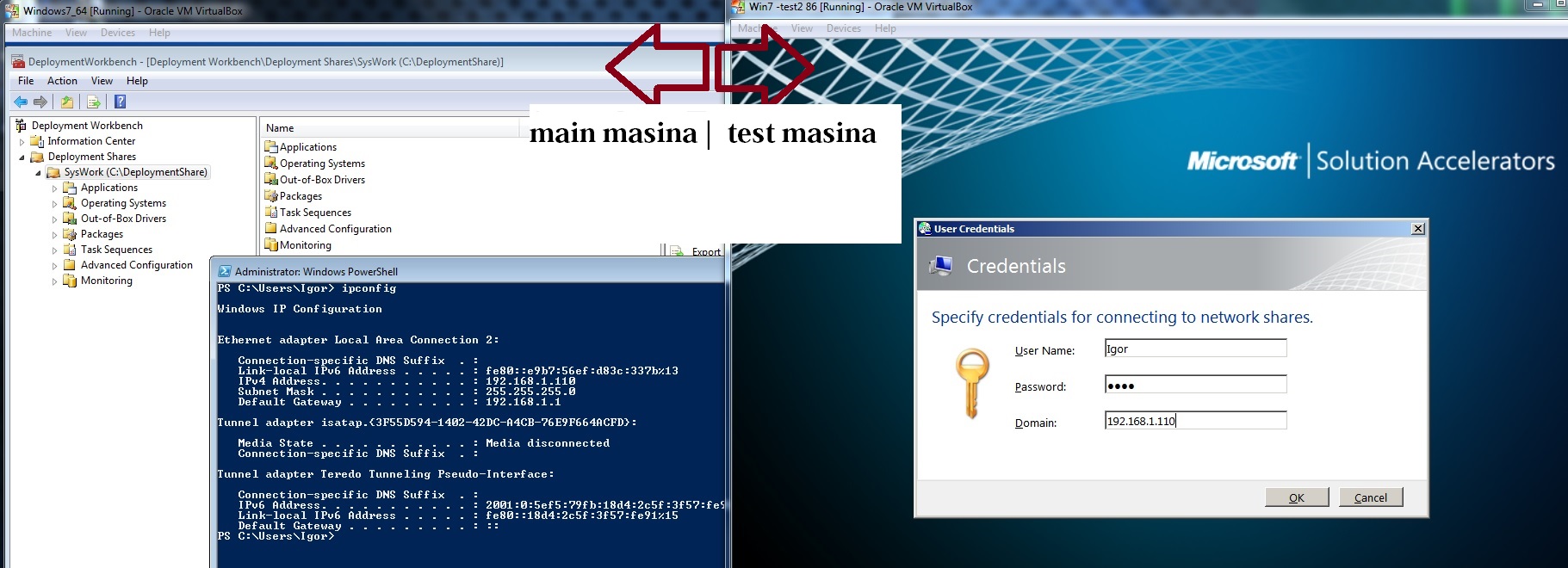Close the User Credentials dialog
1568x568 pixels.
pyautogui.click(x=1418, y=229)
